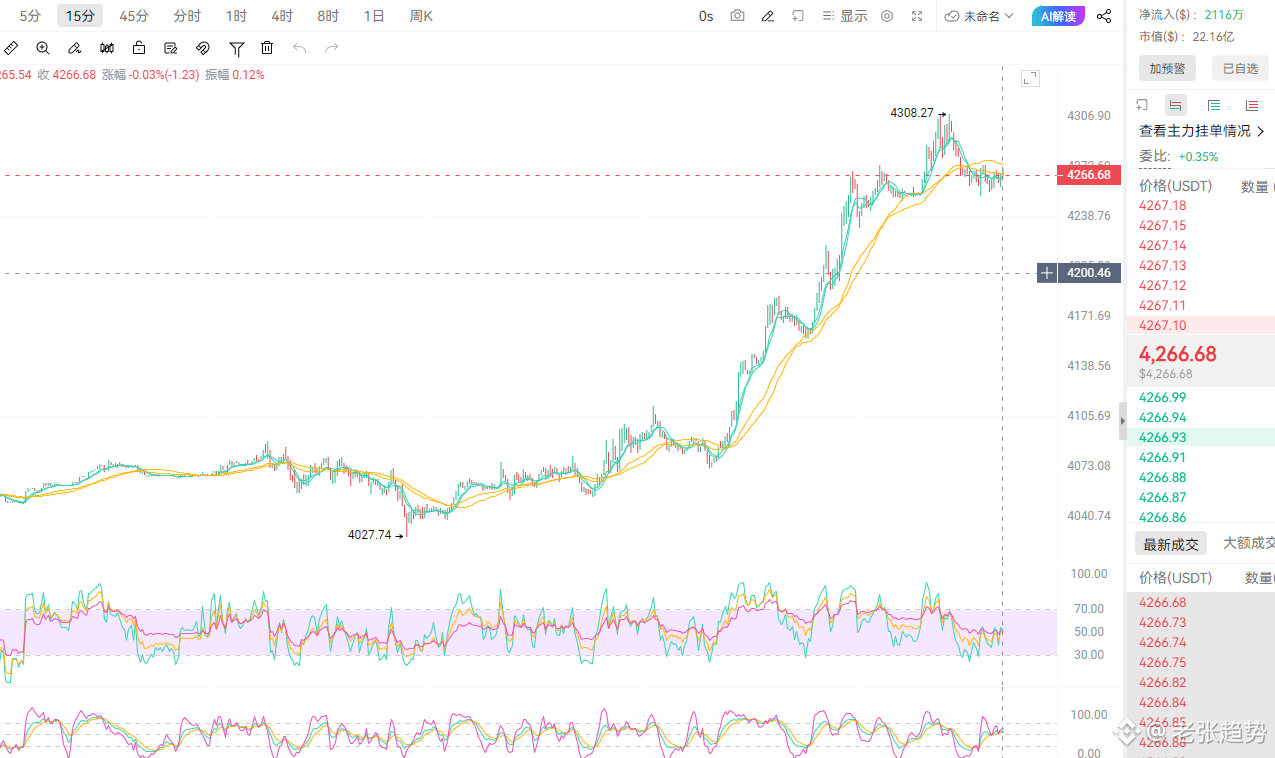Select combined buy/sell order book view
The image size is (1275, 758).
[1176, 105]
